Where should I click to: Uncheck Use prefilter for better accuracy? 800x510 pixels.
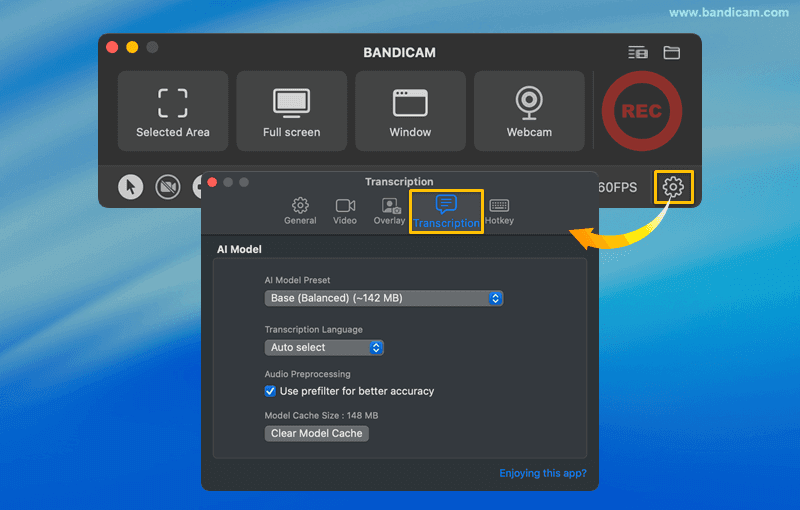(x=270, y=391)
